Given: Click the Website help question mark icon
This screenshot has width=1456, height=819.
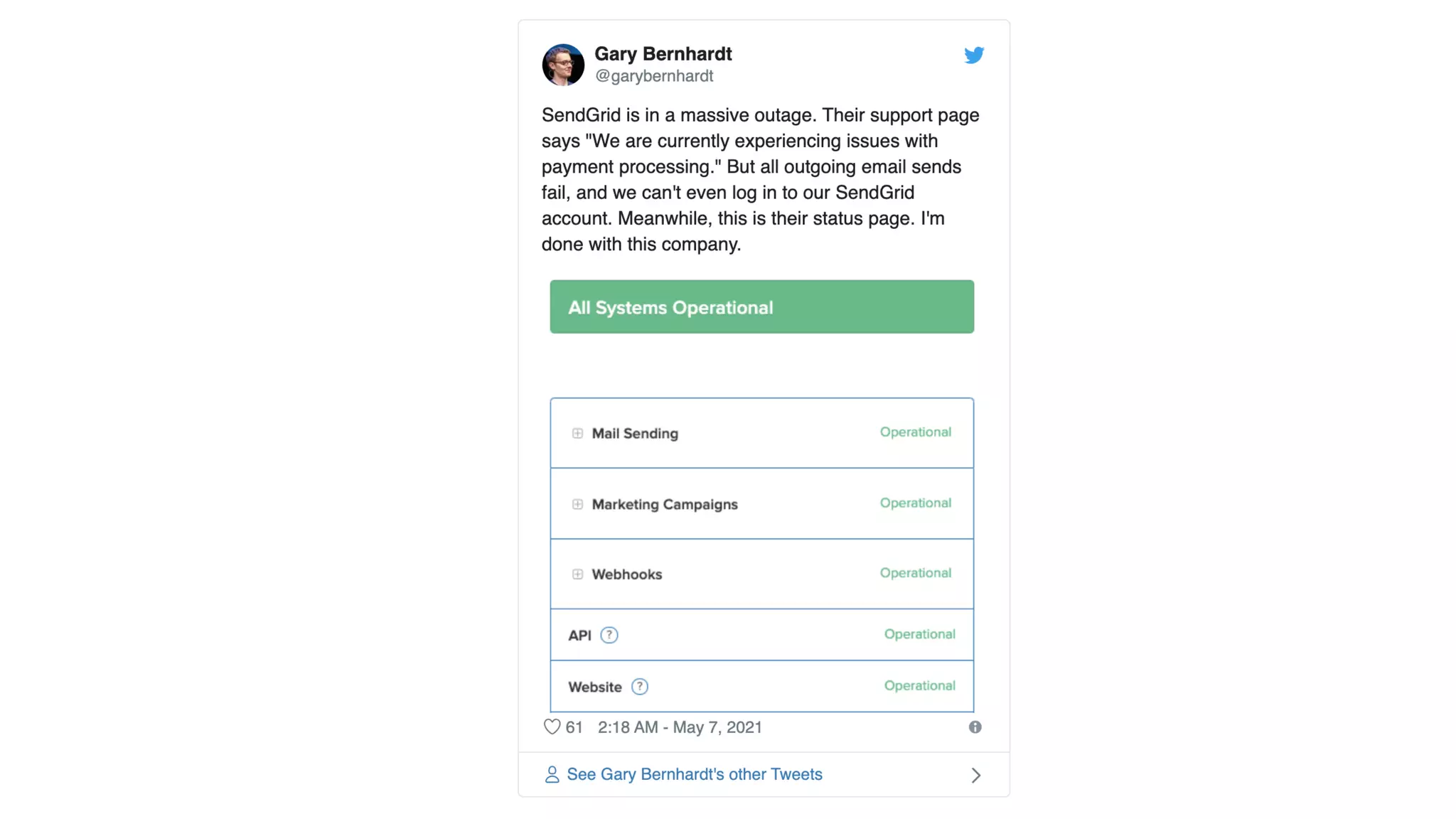Looking at the screenshot, I should click(639, 687).
